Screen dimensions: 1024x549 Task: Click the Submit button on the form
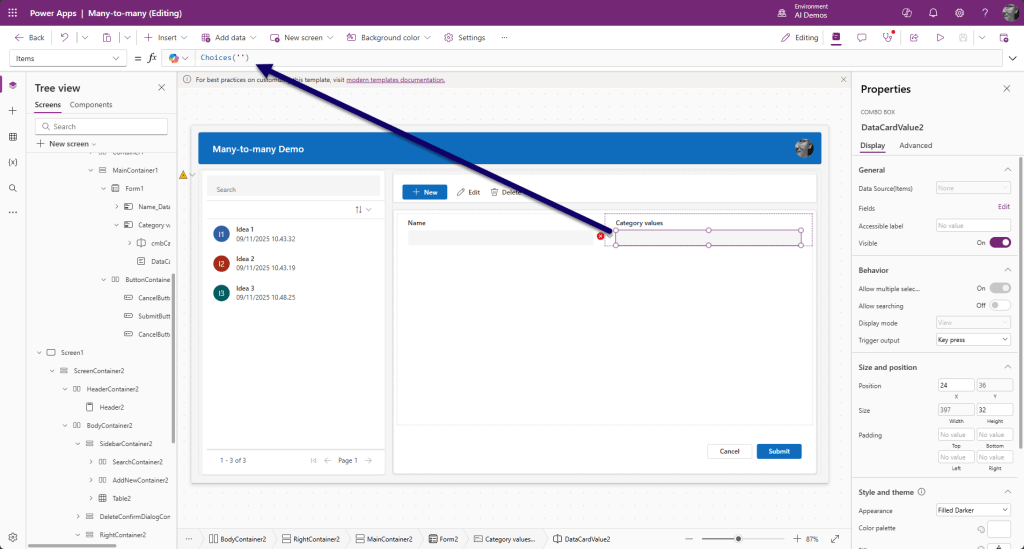pos(778,451)
